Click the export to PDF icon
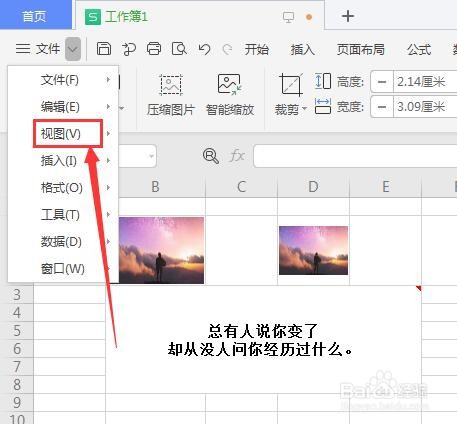457x424 pixels. tap(129, 49)
